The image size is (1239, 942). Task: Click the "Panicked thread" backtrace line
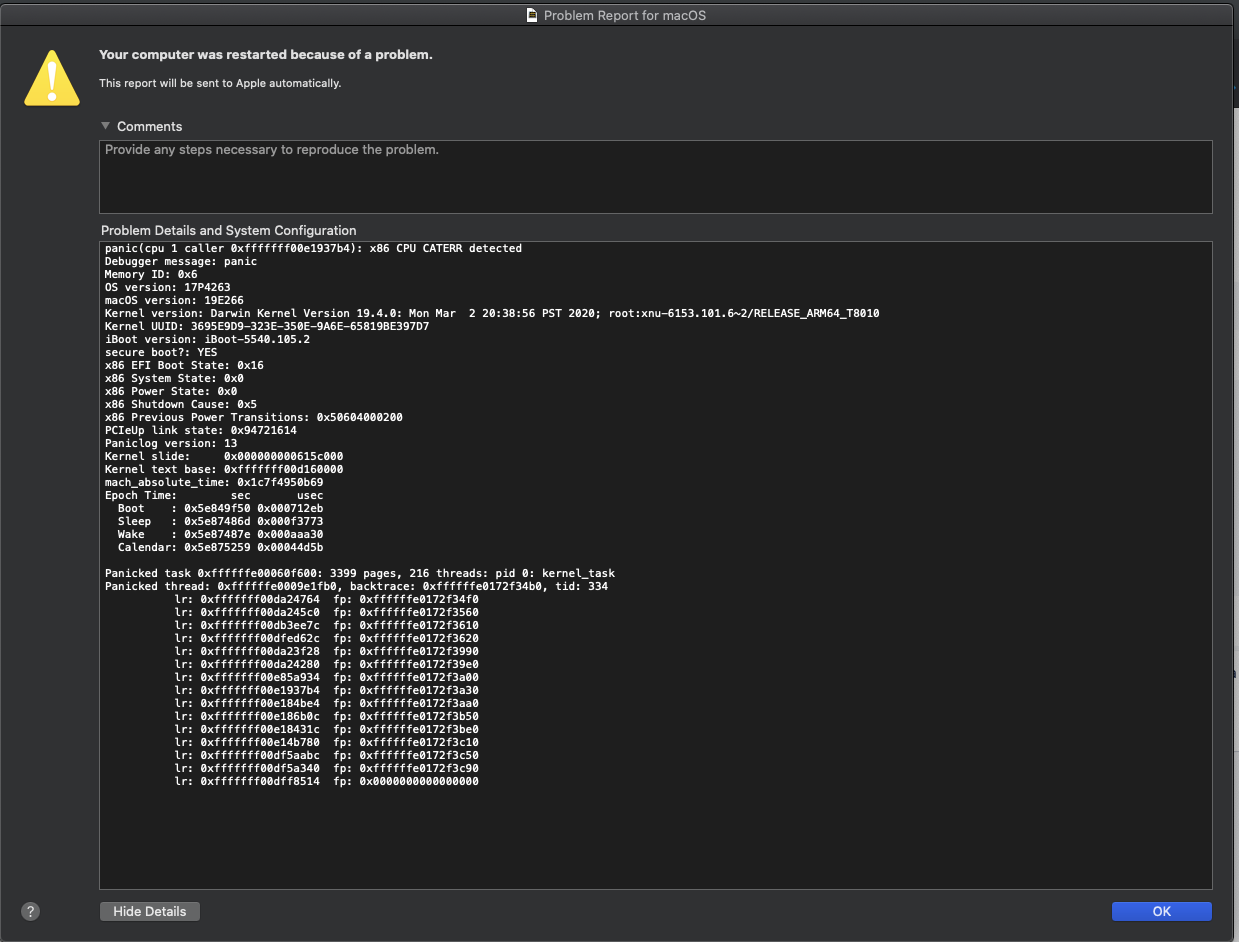(356, 586)
